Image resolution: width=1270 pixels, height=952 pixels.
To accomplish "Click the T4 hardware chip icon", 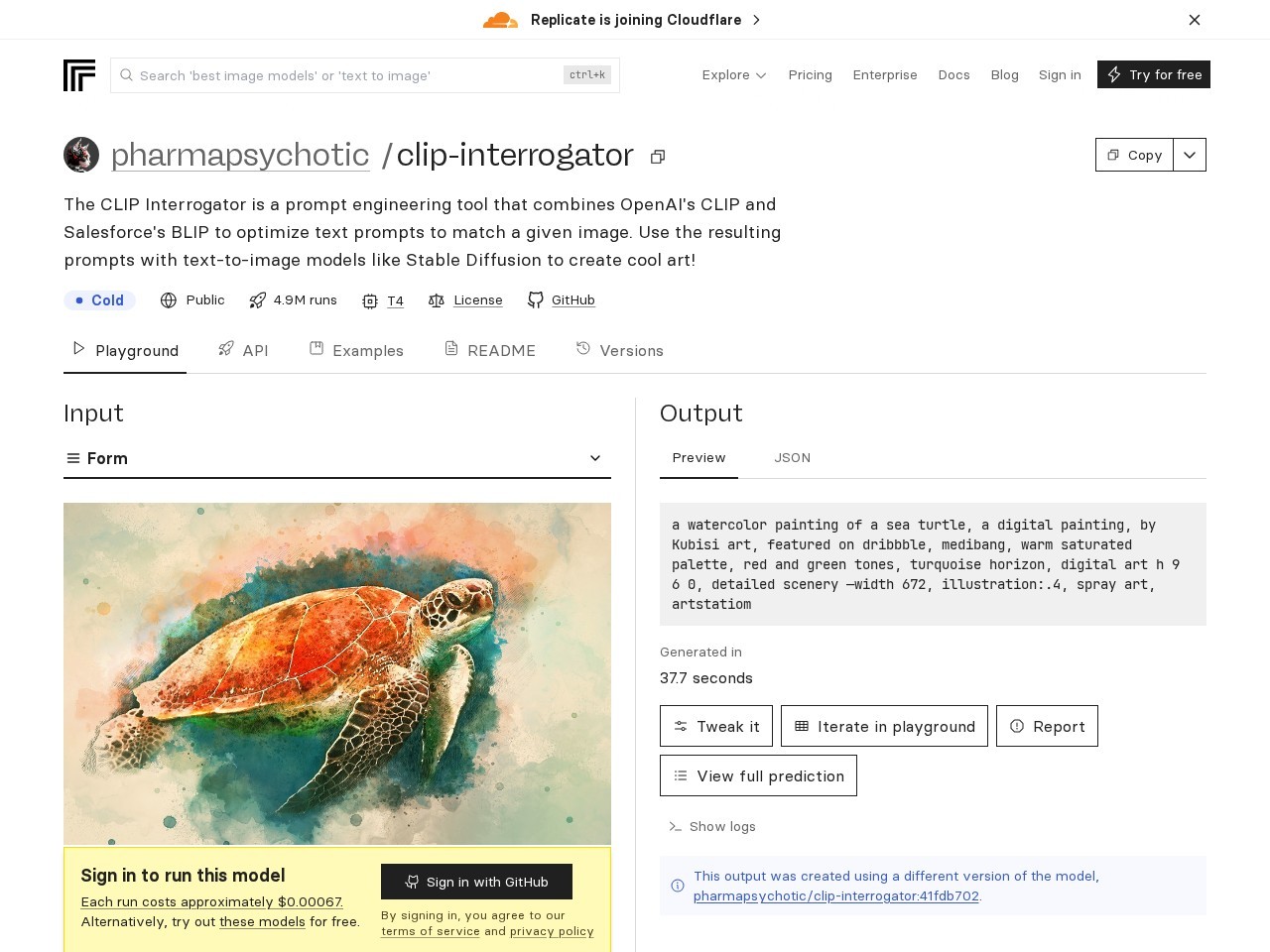I will (370, 301).
